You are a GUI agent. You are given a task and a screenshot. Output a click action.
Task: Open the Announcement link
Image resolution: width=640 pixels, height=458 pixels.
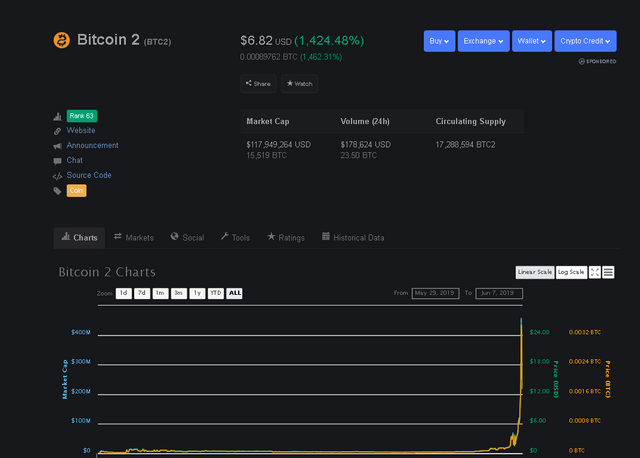[x=92, y=145]
